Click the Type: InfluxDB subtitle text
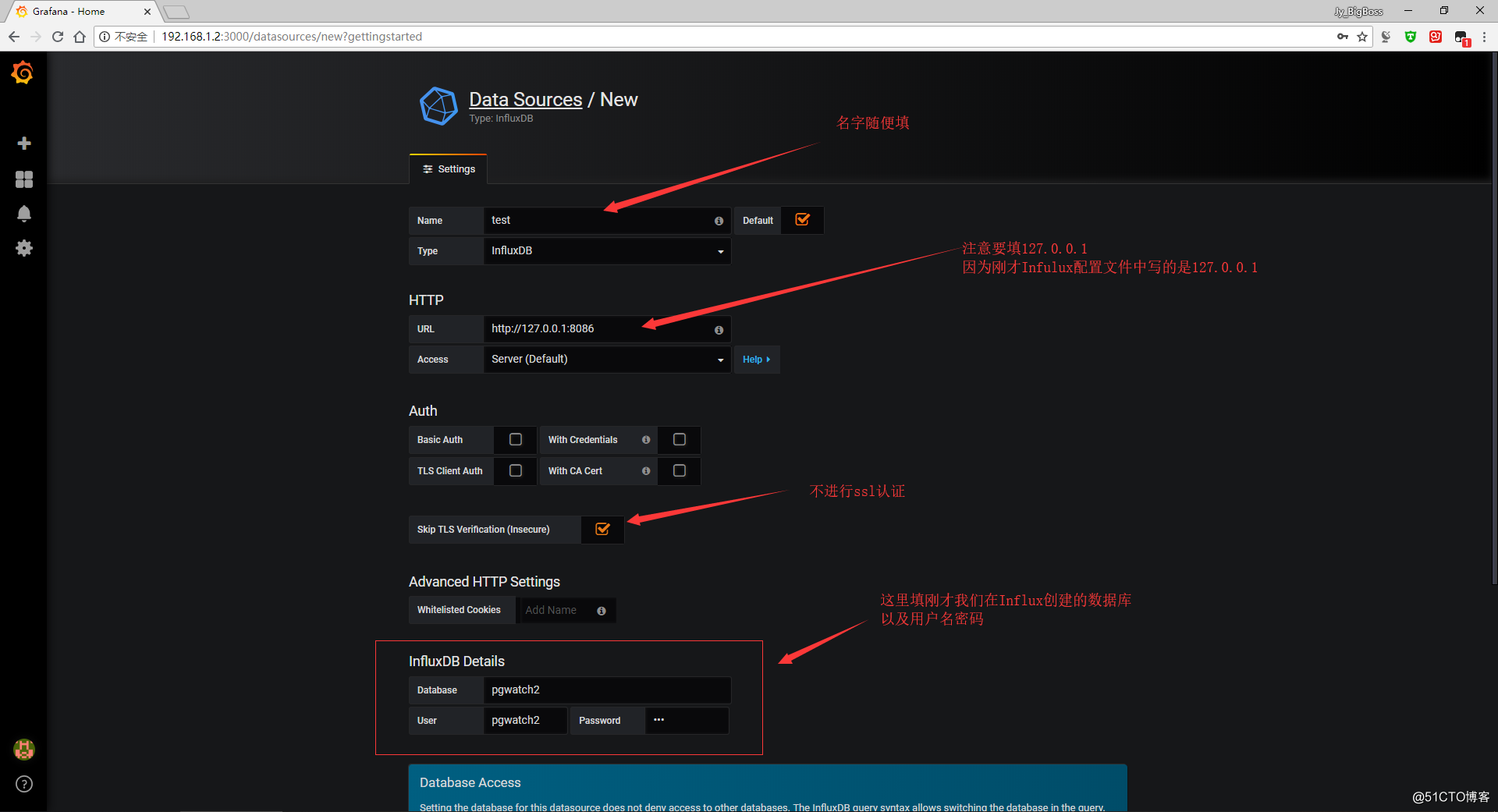This screenshot has width=1498, height=812. (x=501, y=119)
